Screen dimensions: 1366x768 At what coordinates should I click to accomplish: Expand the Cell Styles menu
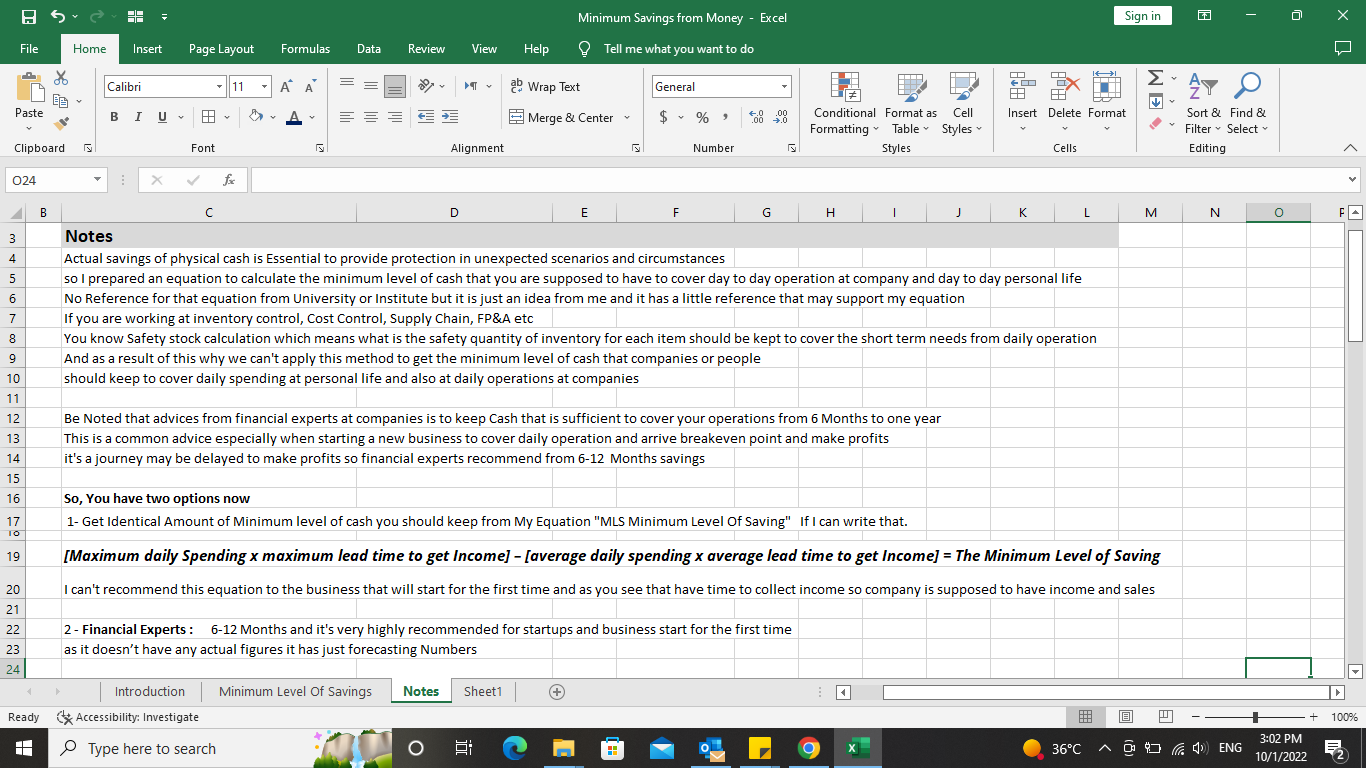(962, 105)
